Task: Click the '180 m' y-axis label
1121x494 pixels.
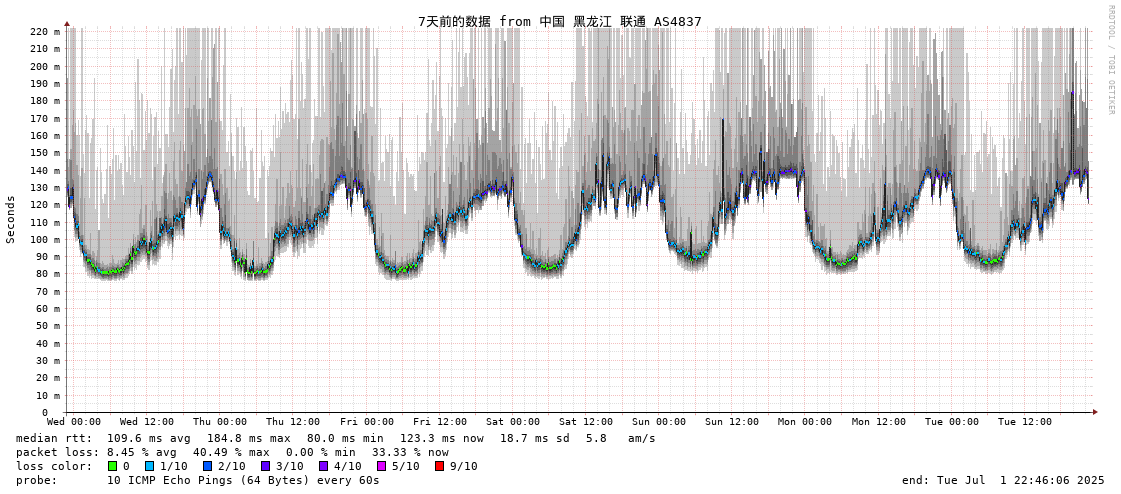Action: click(46, 101)
